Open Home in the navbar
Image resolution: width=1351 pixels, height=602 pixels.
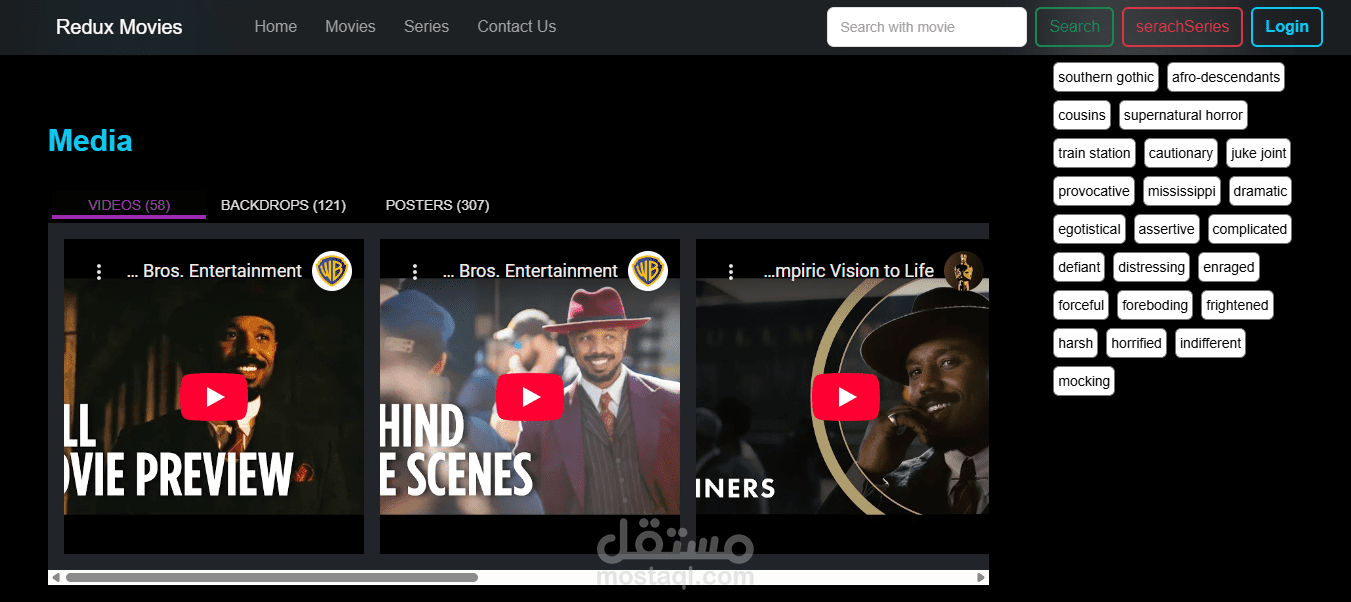click(276, 27)
